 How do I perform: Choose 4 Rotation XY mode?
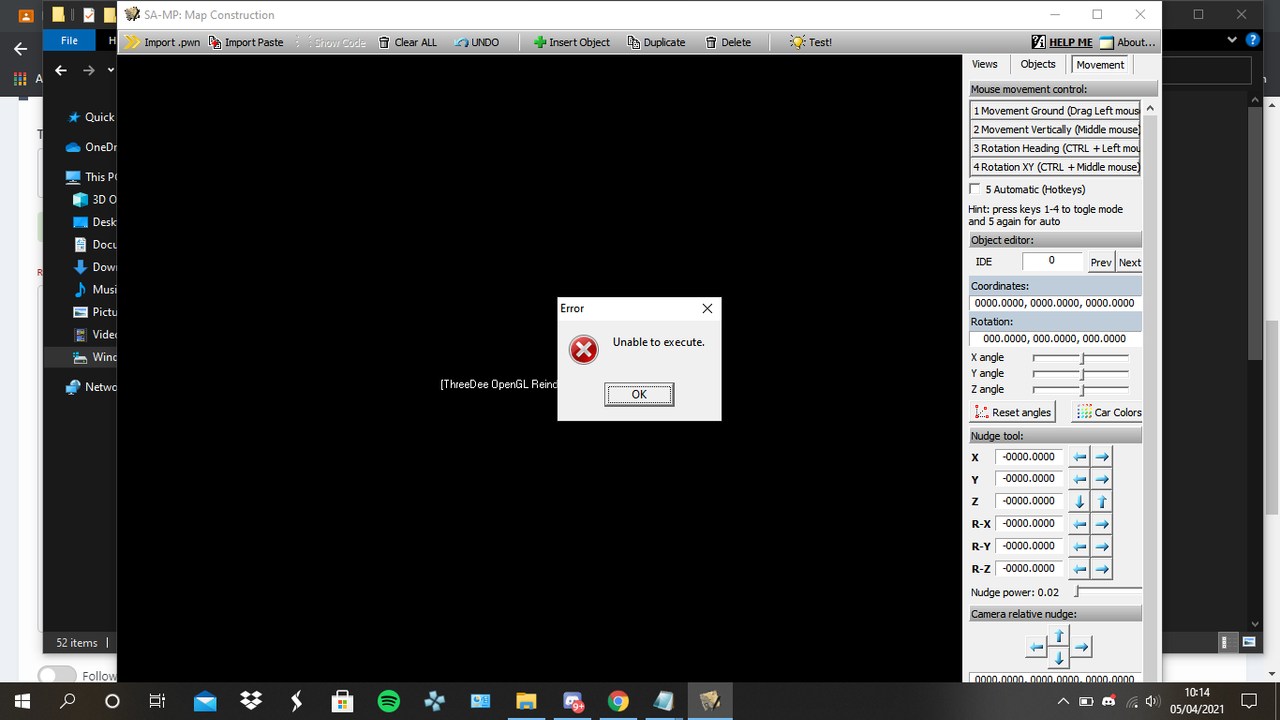point(1055,167)
